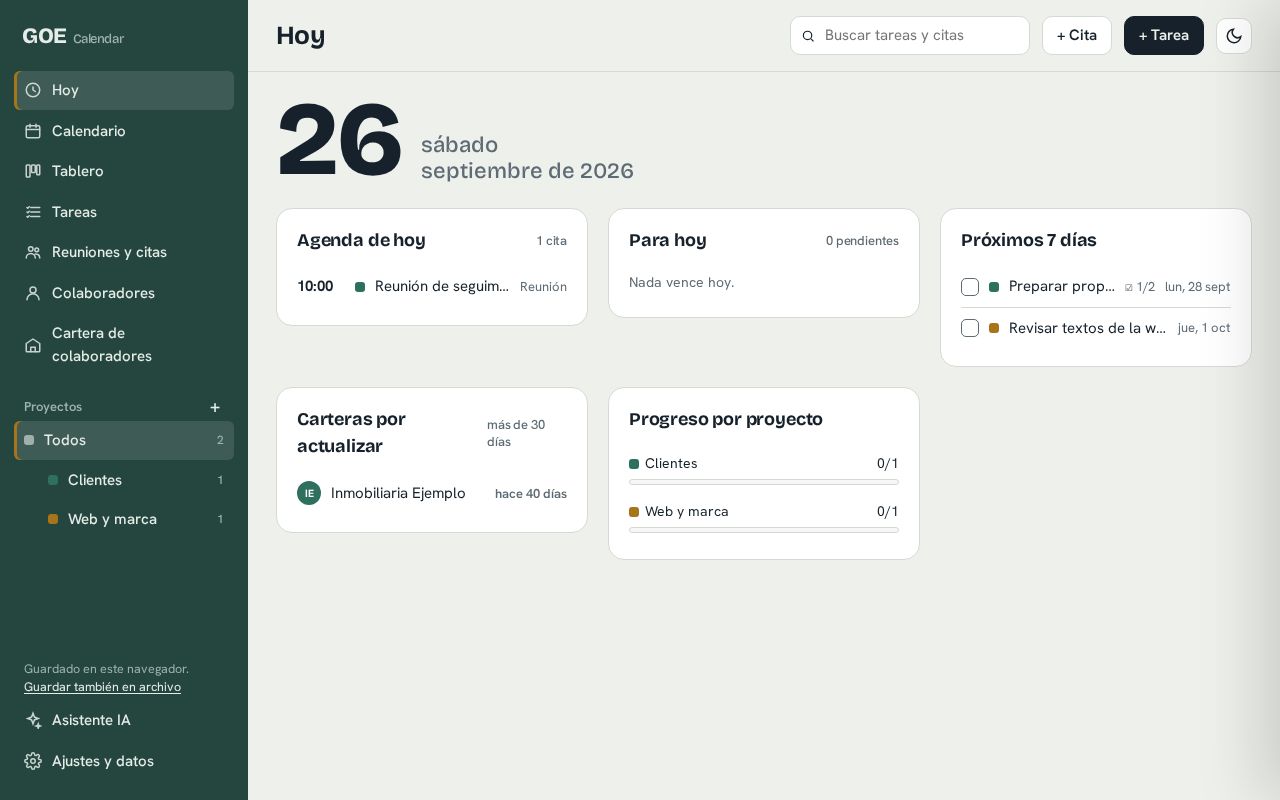Viewport: 1280px width, 800px height.
Task: Click the Tareas list icon
Action: (x=33, y=212)
